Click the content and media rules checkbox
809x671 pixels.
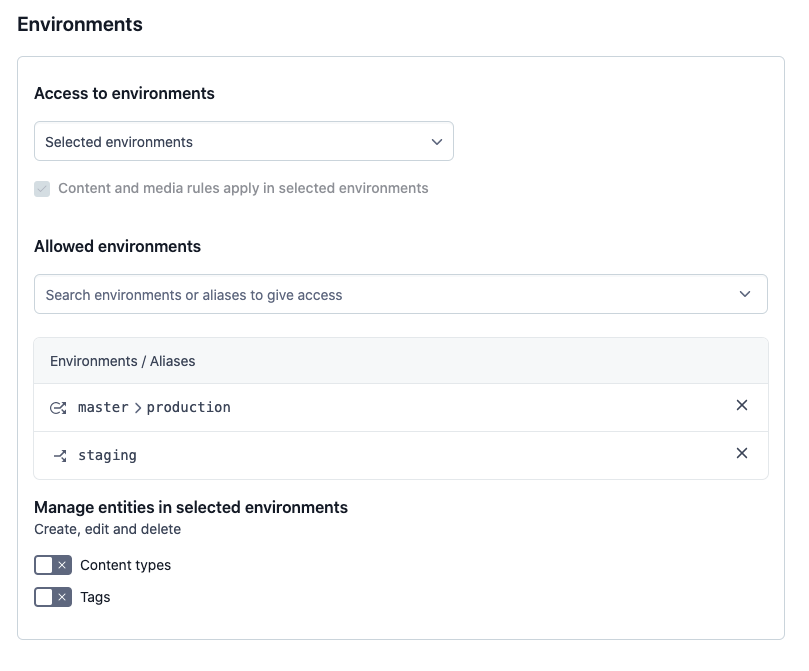tap(42, 188)
